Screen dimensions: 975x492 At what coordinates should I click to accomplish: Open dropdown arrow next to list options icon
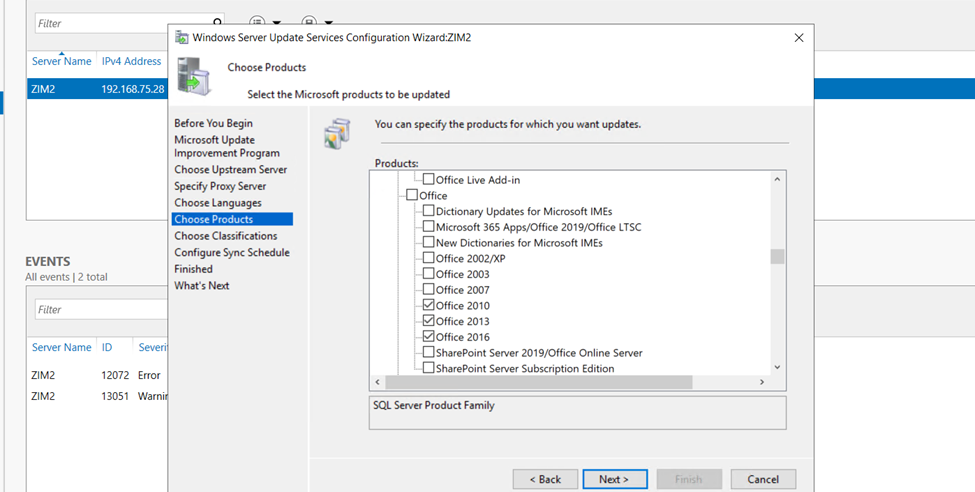(x=277, y=22)
